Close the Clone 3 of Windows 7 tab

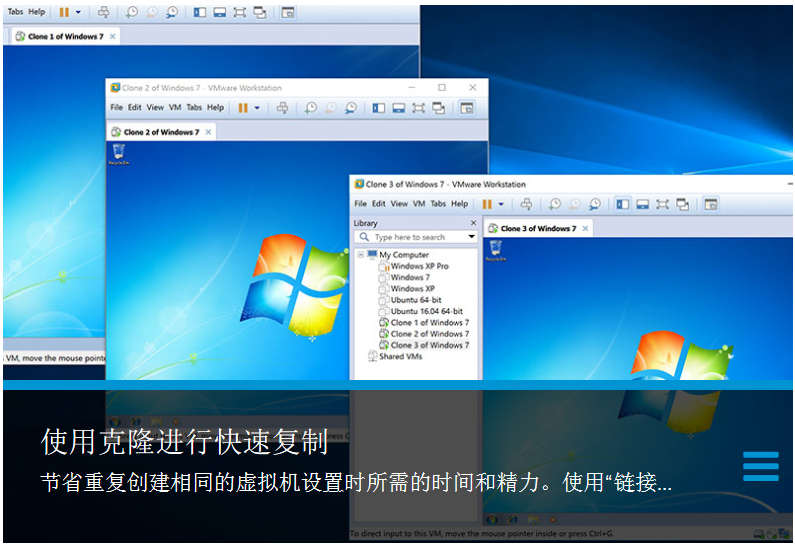585,229
